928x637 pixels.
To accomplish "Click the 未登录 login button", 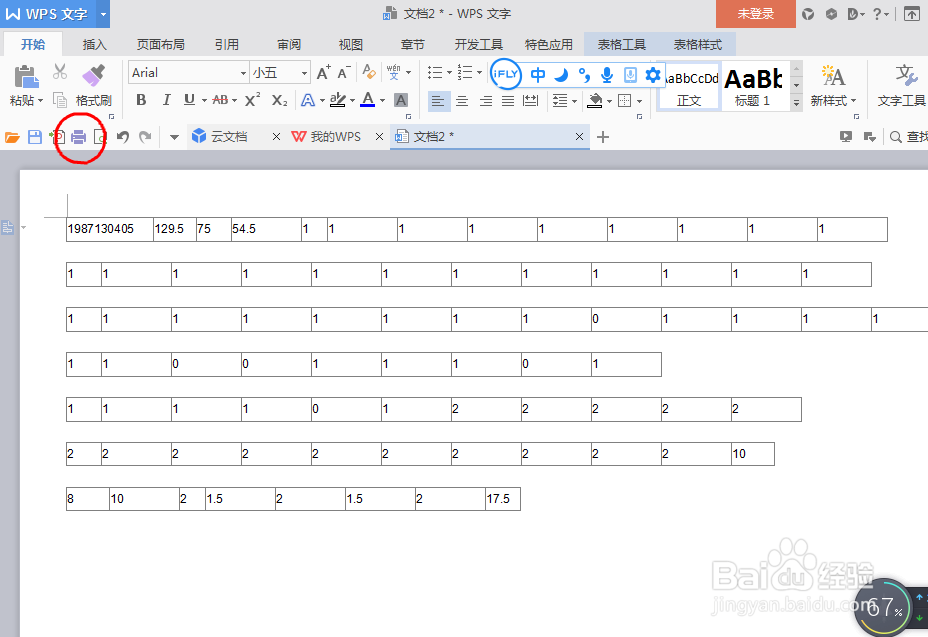I will pos(755,14).
